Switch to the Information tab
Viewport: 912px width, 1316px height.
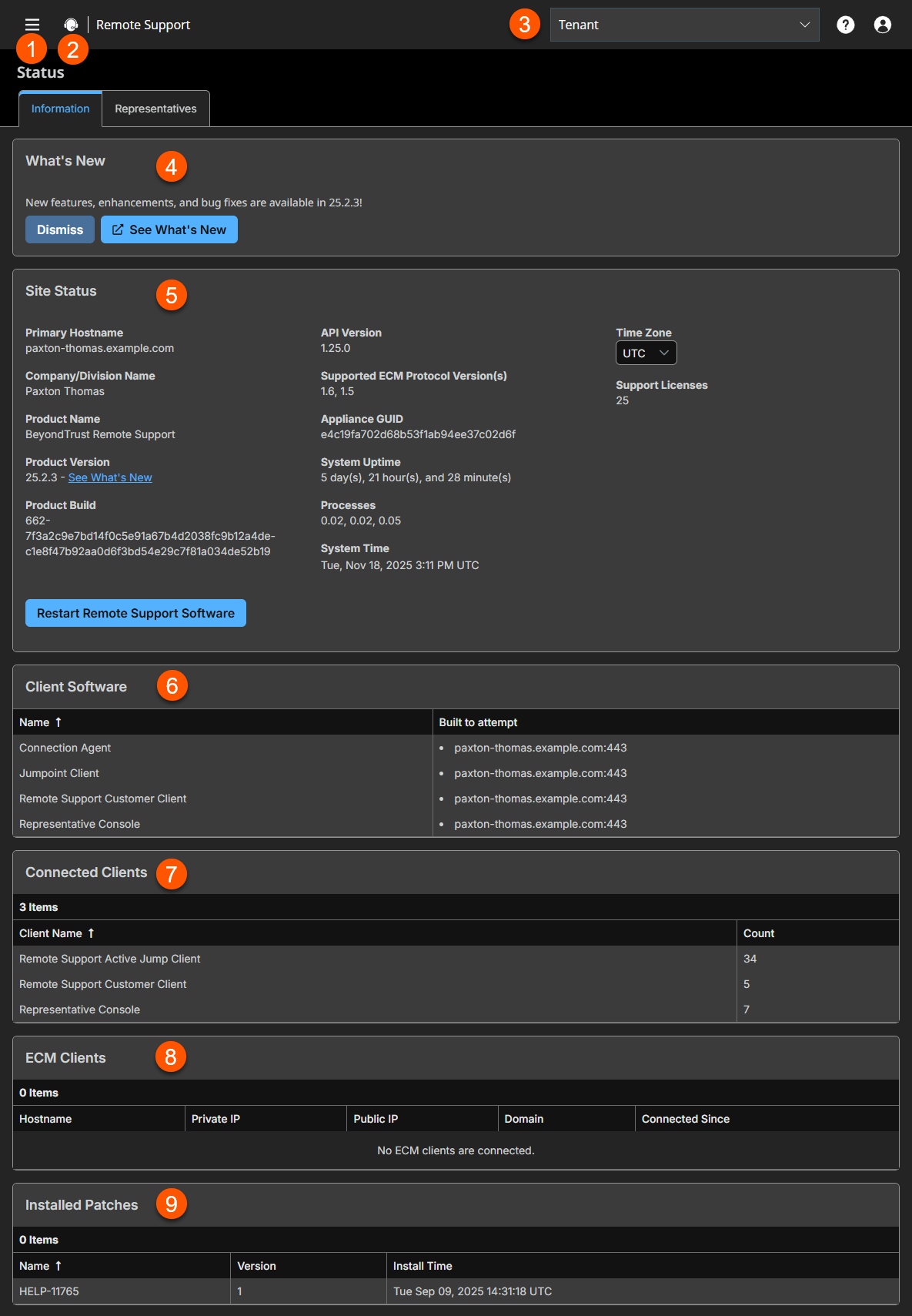pos(60,109)
